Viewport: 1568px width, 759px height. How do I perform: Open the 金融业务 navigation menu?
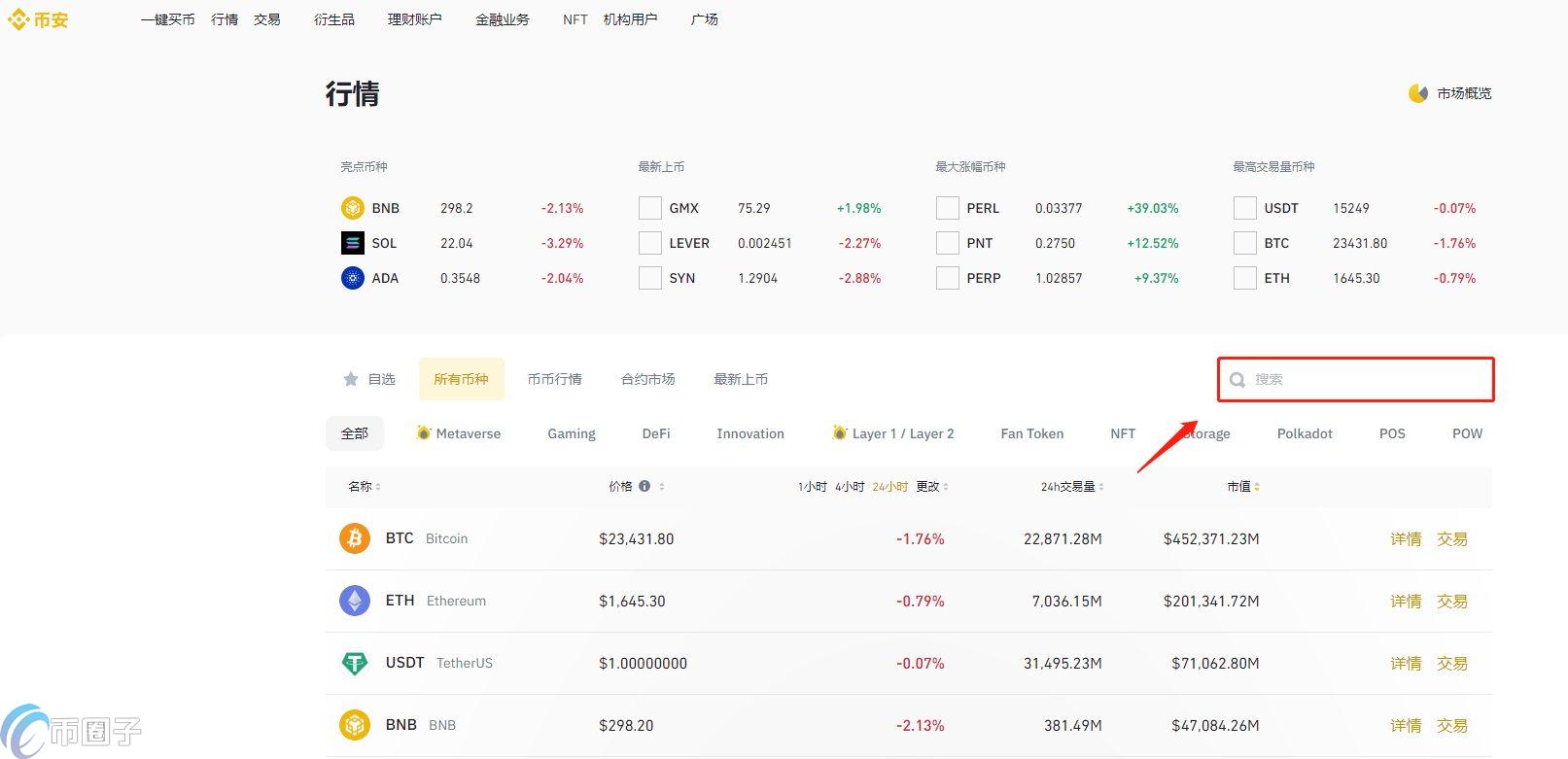coord(503,19)
